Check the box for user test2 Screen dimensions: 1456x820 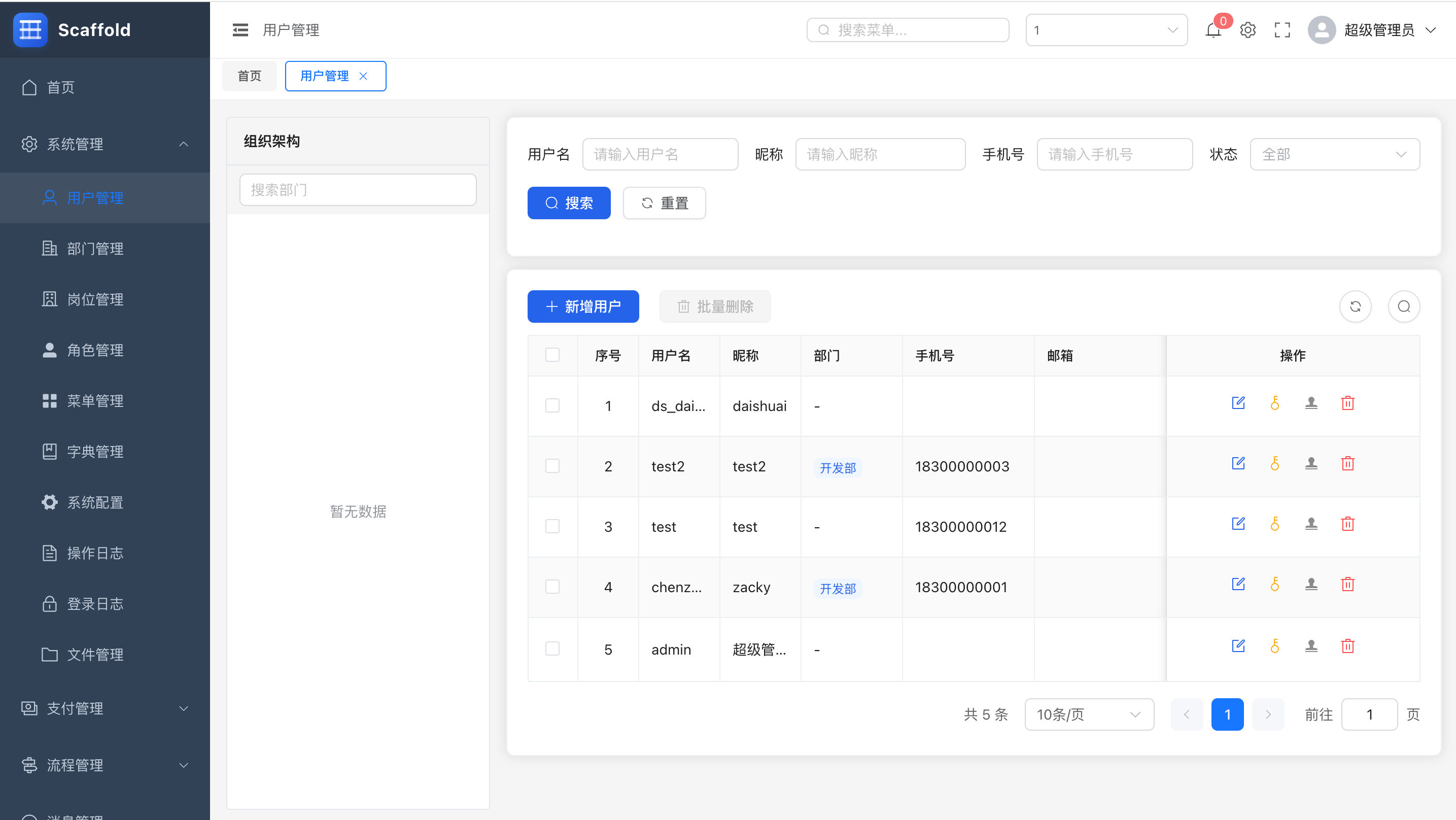[x=552, y=466]
